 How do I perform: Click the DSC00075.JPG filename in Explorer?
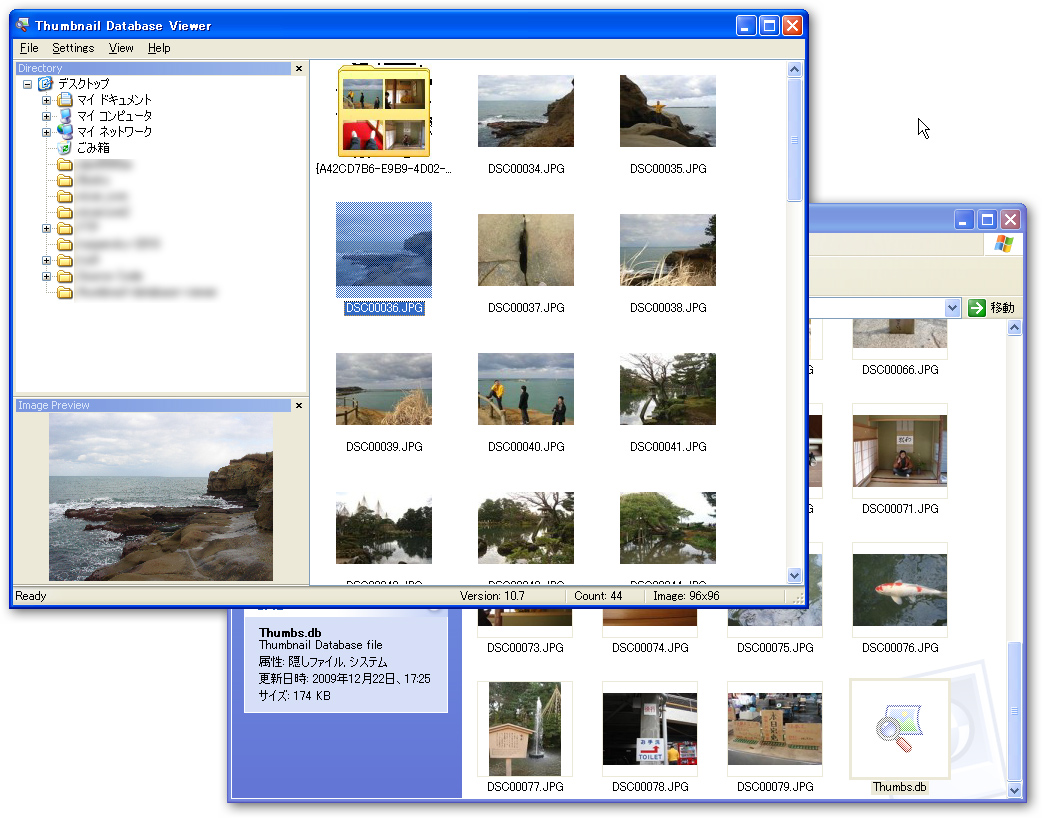776,648
